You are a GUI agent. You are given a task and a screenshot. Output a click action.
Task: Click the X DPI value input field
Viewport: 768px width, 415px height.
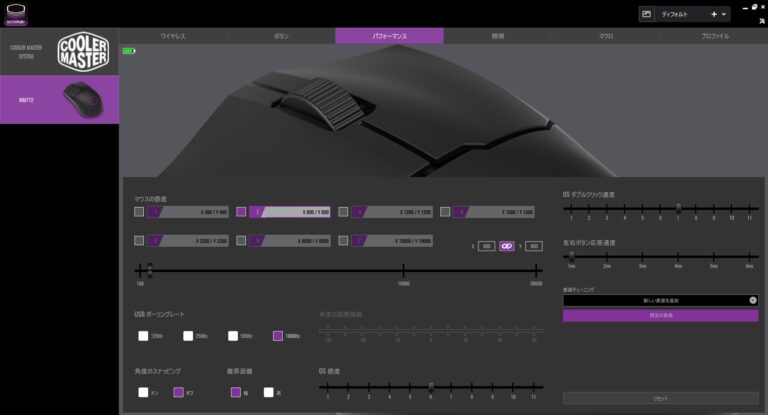(x=487, y=245)
